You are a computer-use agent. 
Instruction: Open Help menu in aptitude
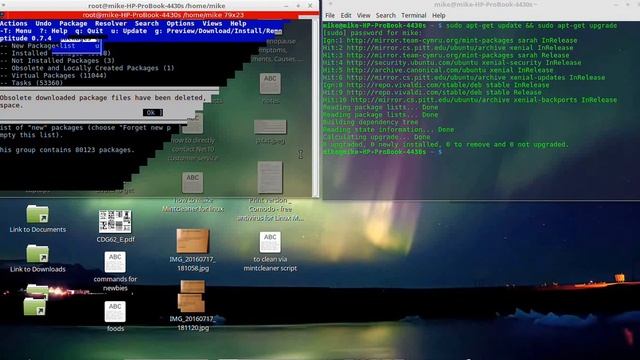238,24
